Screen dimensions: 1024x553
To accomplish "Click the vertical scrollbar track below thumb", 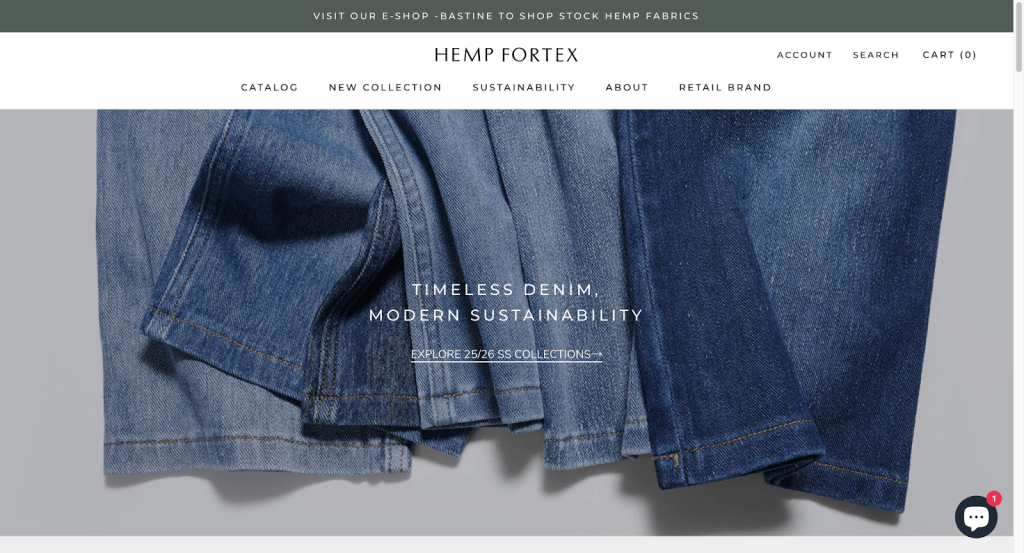I will (1018, 313).
